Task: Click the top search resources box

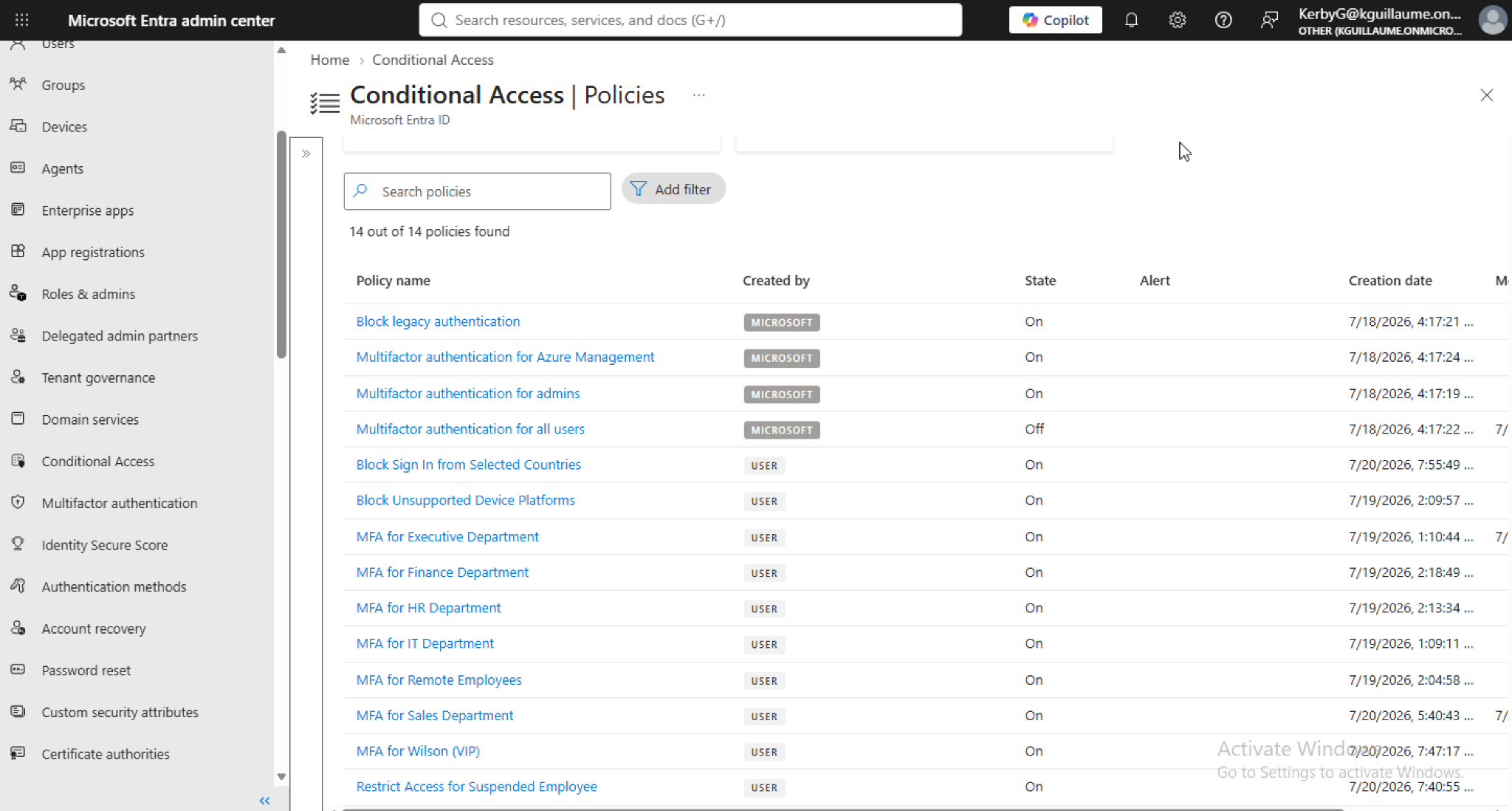Action: 690,20
